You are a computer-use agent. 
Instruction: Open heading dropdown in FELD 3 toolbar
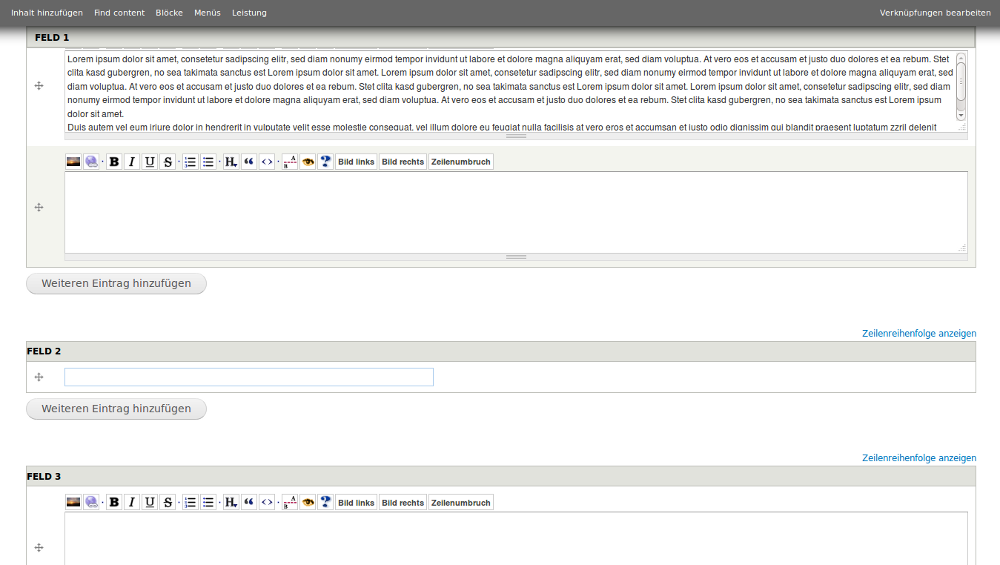230,503
